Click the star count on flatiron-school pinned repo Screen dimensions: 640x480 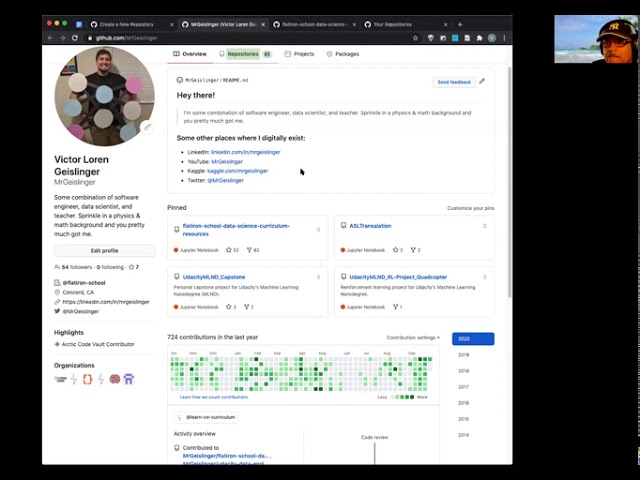click(x=232, y=250)
